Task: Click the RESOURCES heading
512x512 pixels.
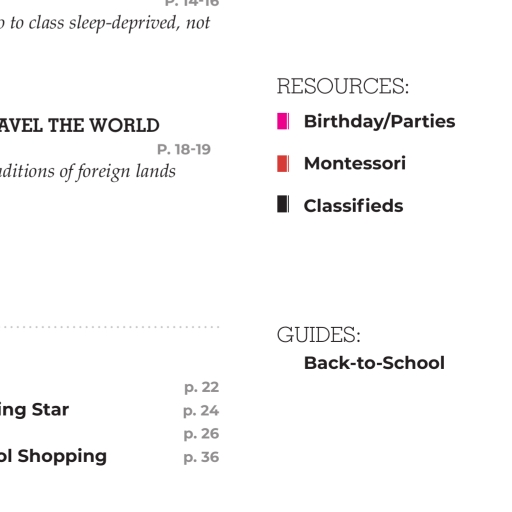Action: (343, 86)
